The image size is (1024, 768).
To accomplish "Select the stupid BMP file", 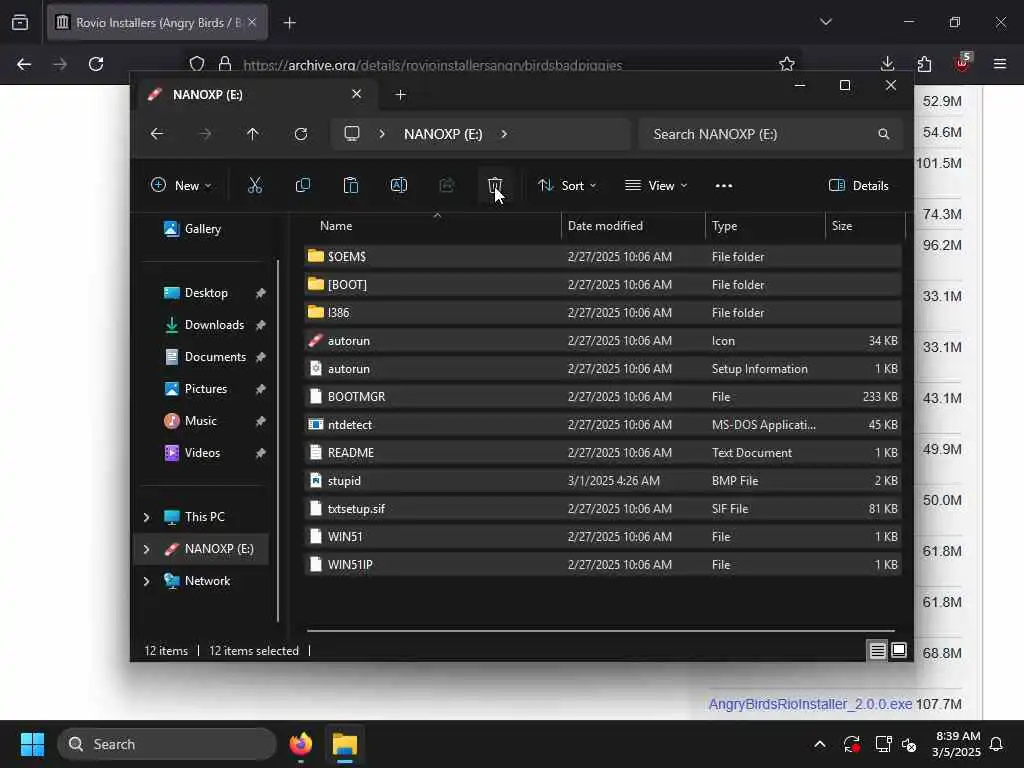I will pos(603,481).
